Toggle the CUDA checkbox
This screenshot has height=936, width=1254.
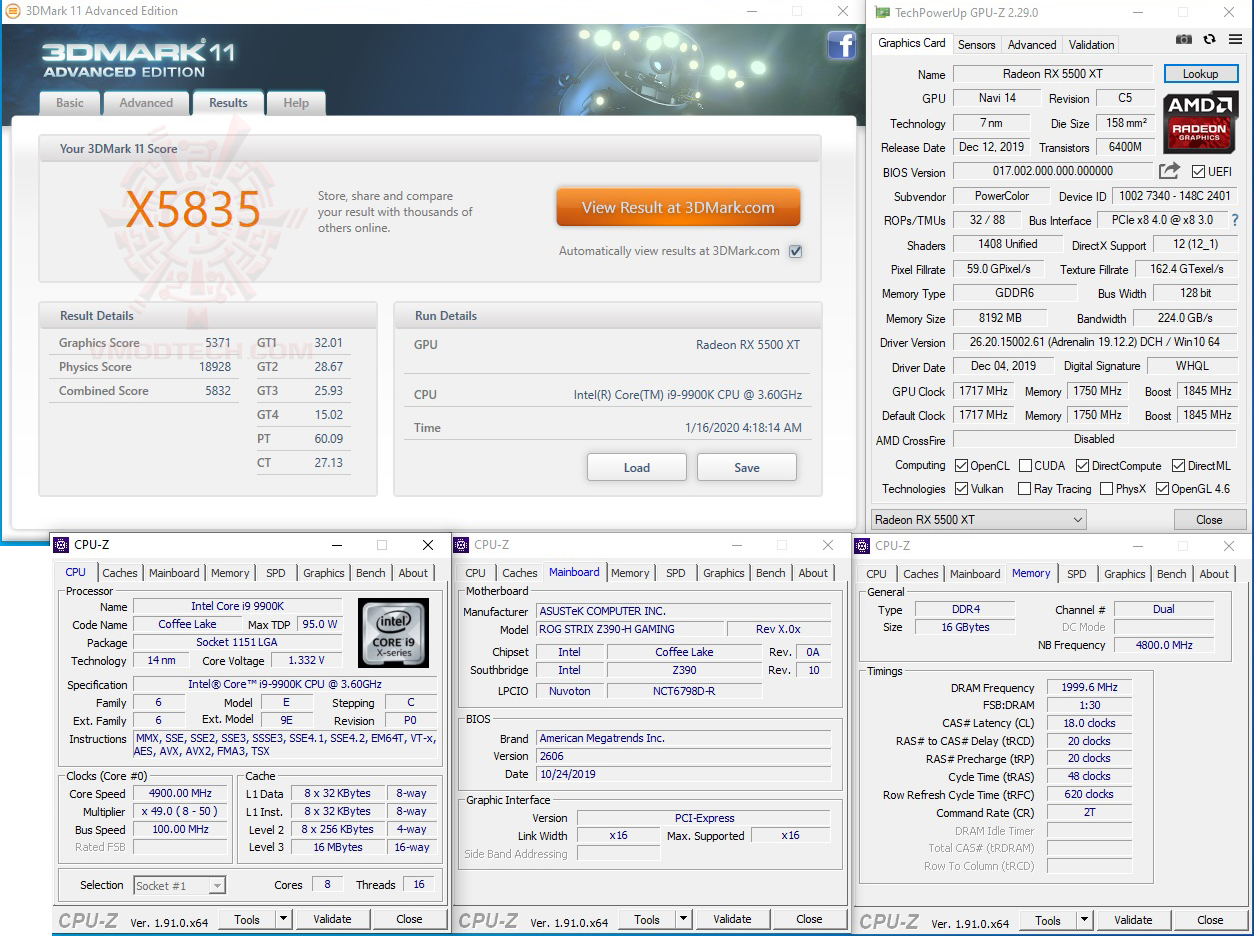click(x=1024, y=466)
